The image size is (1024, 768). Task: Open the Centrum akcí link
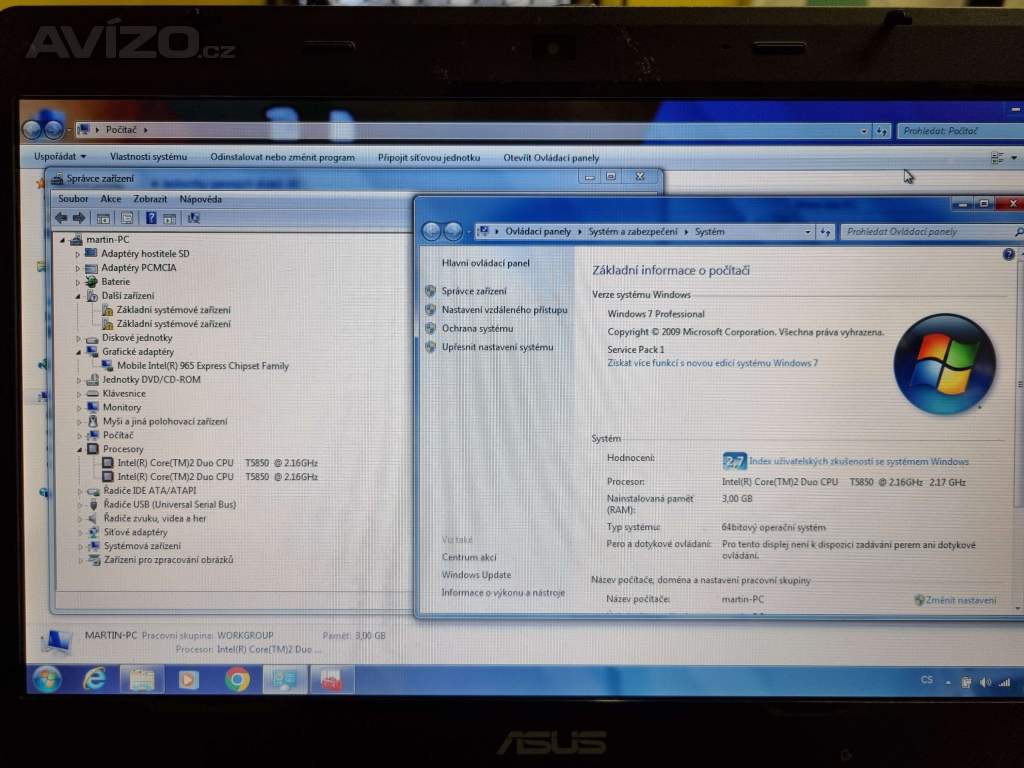tap(469, 557)
